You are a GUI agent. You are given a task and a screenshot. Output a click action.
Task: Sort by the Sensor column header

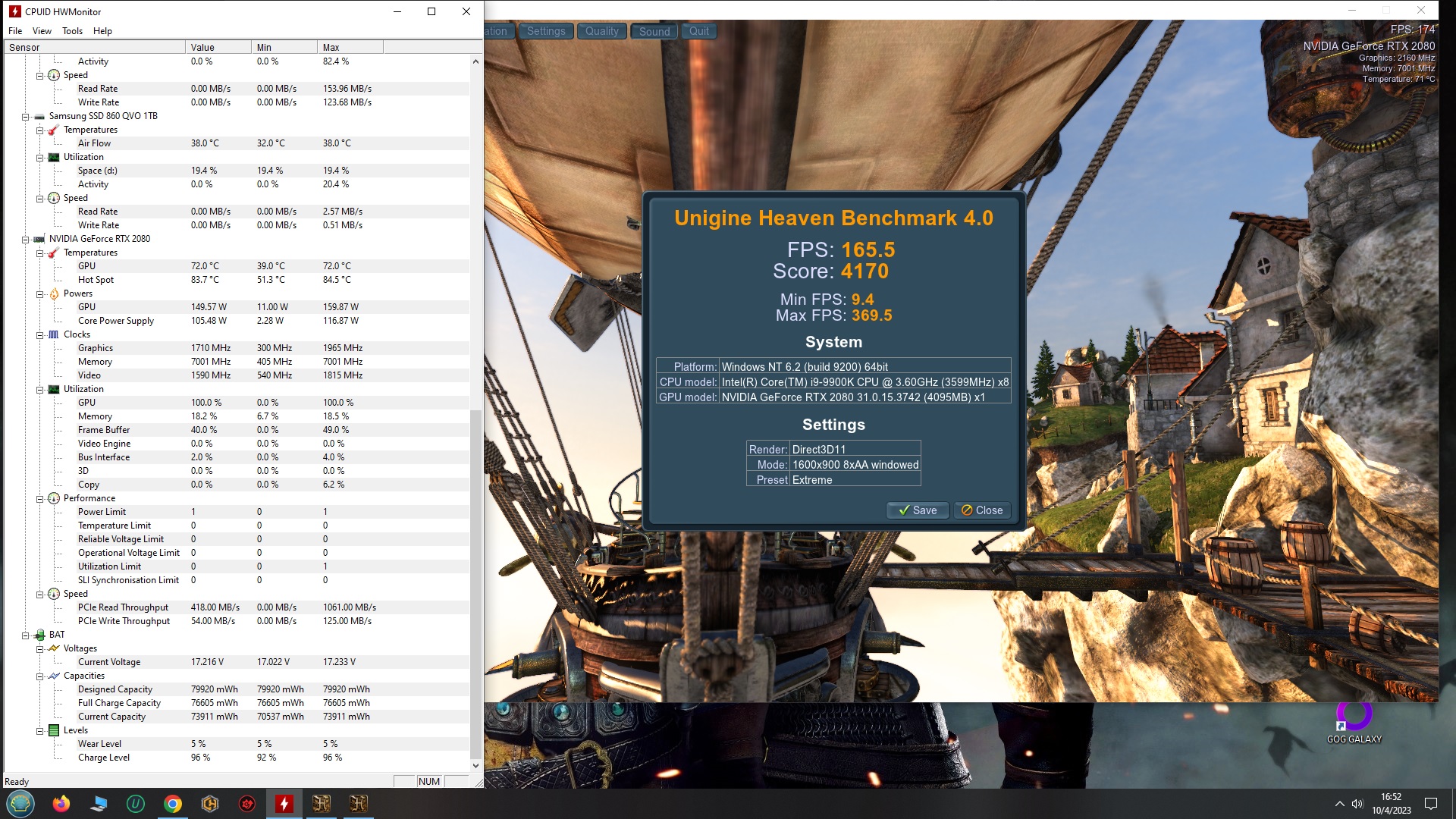pyautogui.click(x=95, y=47)
